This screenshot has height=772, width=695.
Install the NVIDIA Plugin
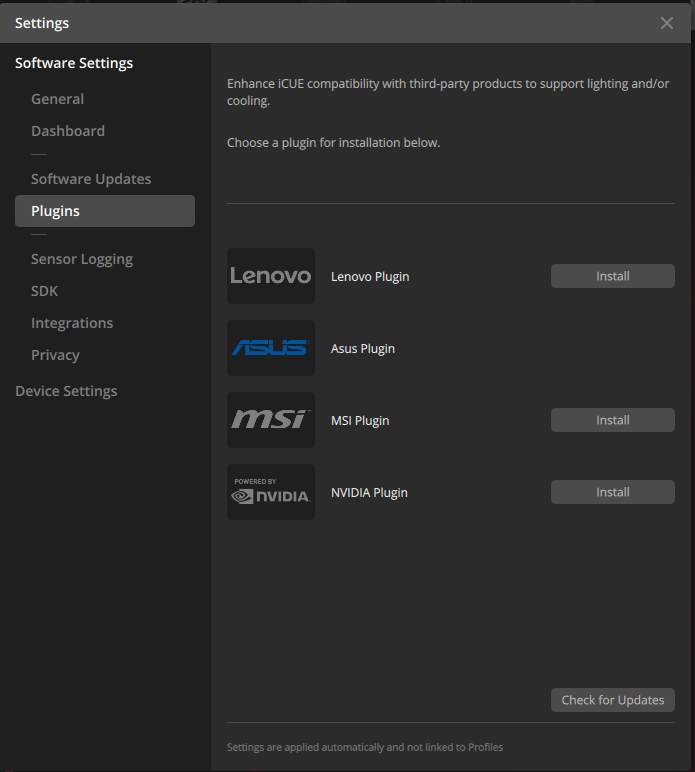[612, 492]
